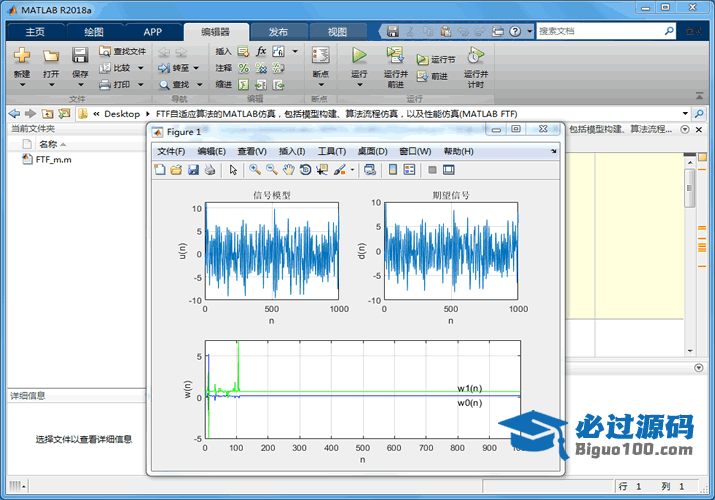
Task: Click the 断点 (Breakpoints) icon
Action: (321, 56)
